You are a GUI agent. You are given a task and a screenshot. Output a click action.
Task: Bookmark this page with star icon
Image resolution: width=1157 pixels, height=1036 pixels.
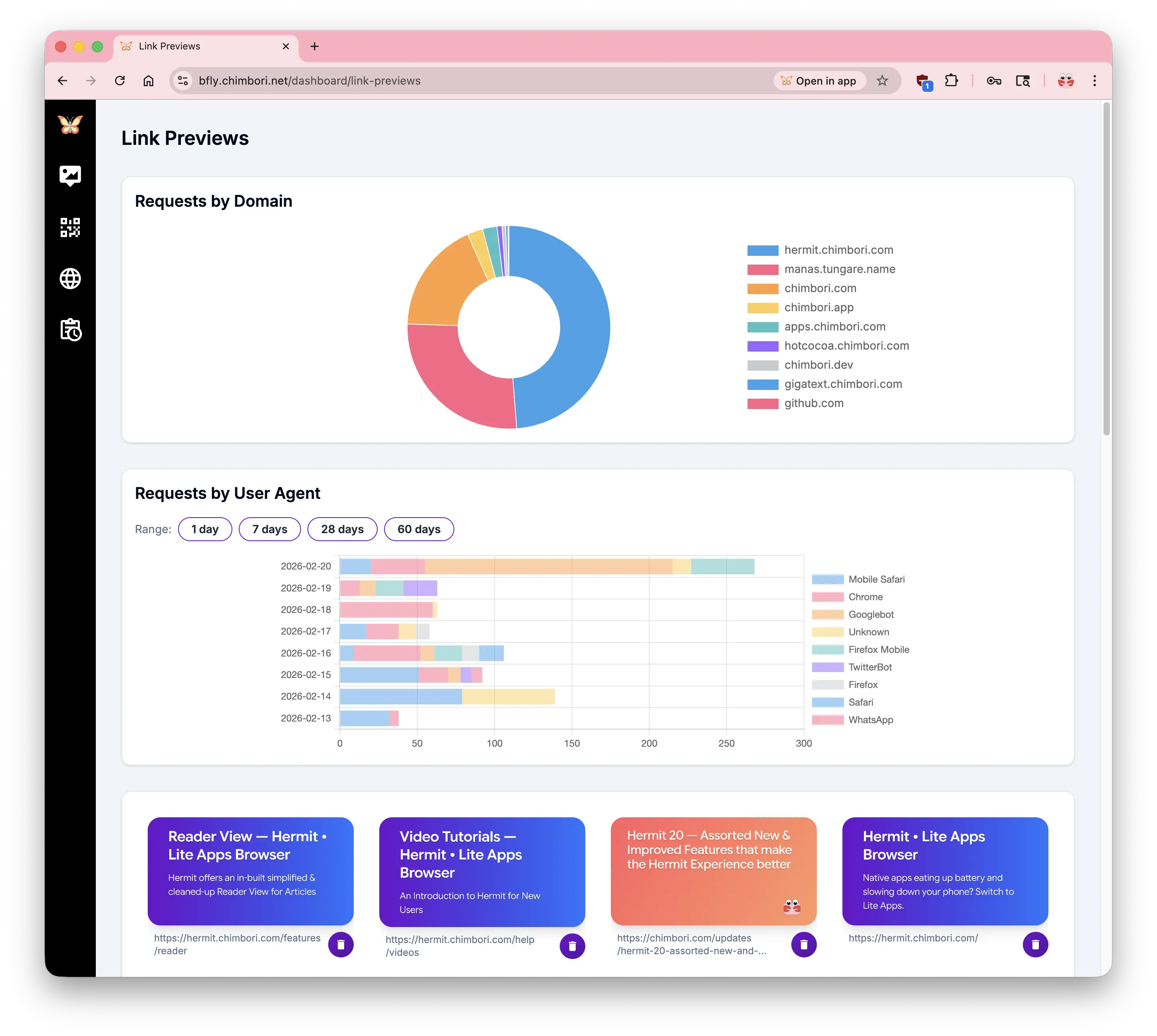tap(882, 81)
